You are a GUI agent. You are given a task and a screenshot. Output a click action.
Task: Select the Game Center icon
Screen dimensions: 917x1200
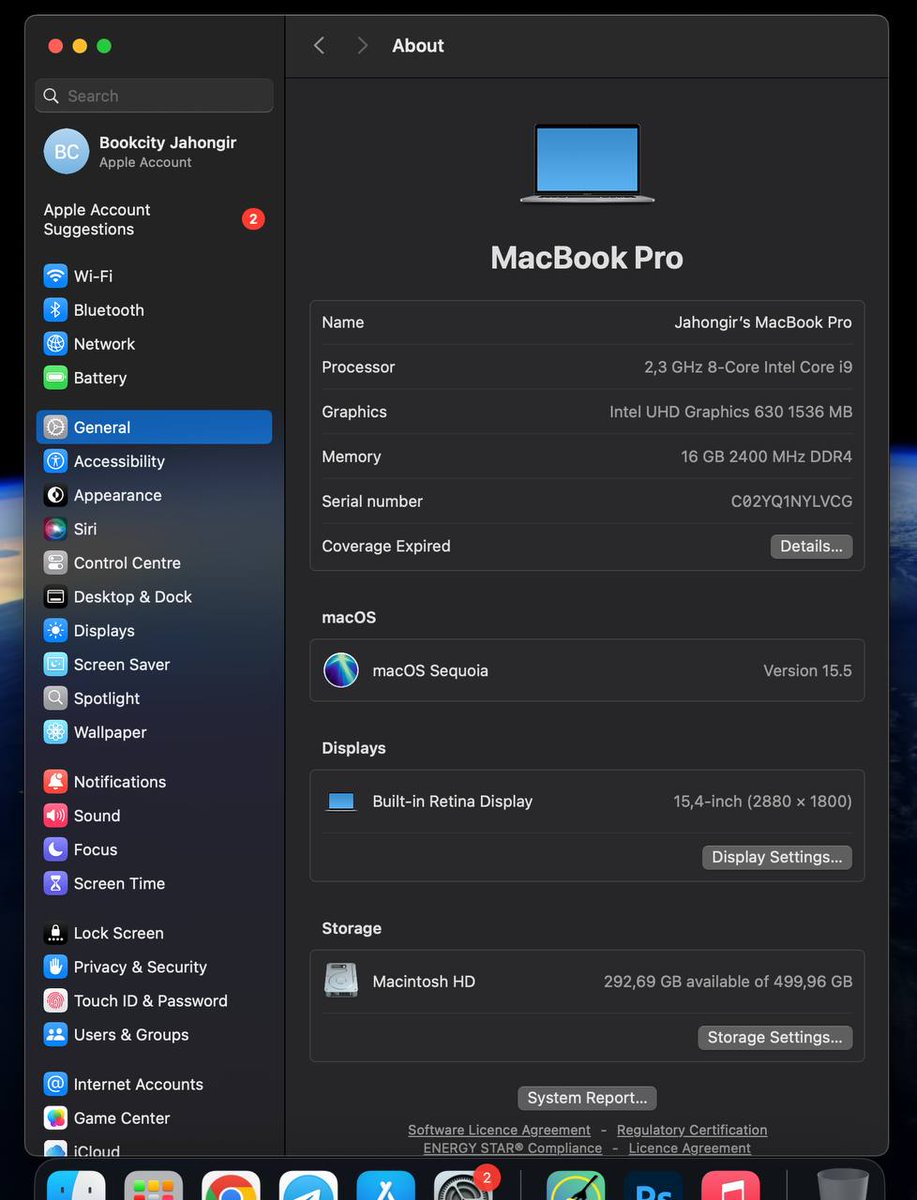click(x=56, y=1118)
